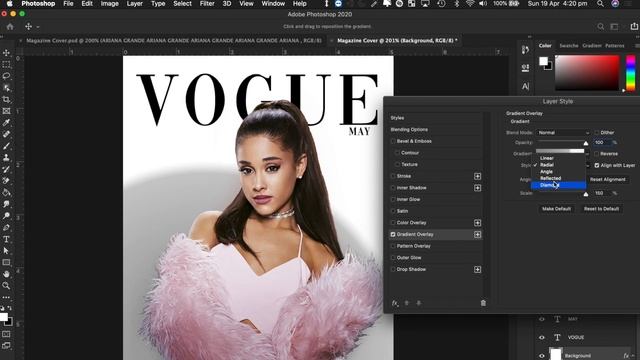Screen dimensions: 640x360
Task: Enable the Stroke effect checkbox
Action: (393, 176)
